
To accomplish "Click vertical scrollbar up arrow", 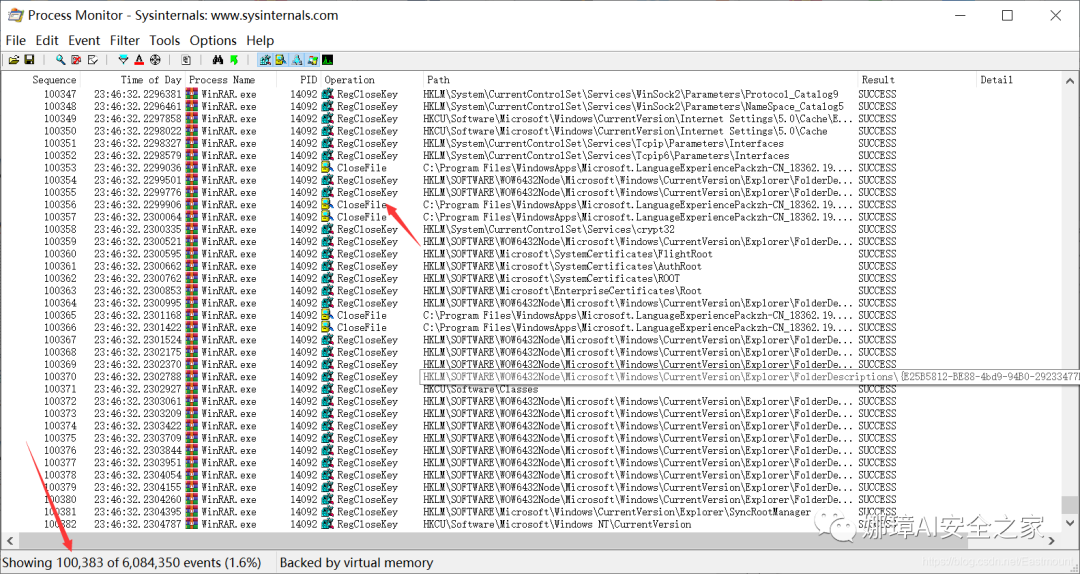I will click(x=1072, y=80).
